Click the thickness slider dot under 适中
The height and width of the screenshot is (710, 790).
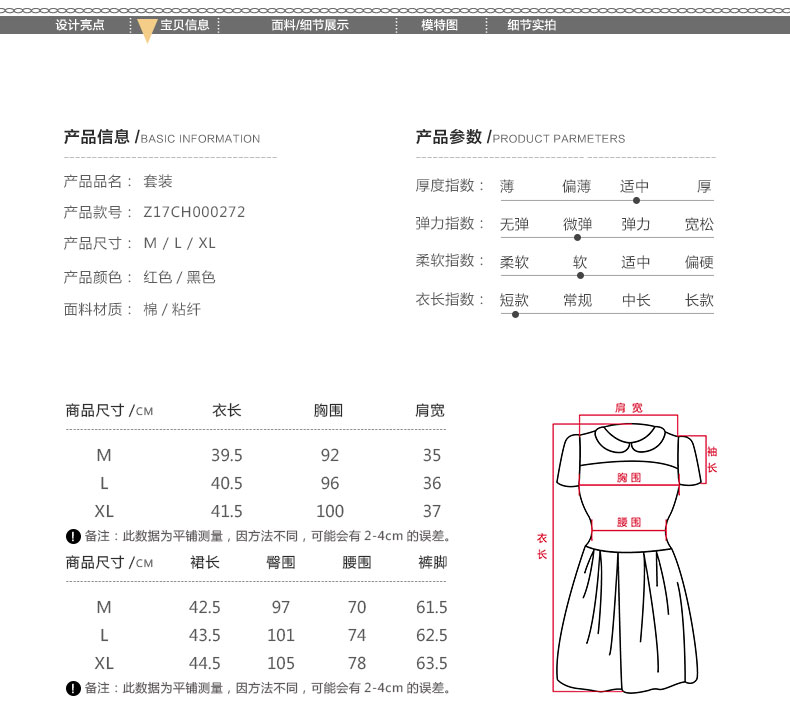(636, 201)
